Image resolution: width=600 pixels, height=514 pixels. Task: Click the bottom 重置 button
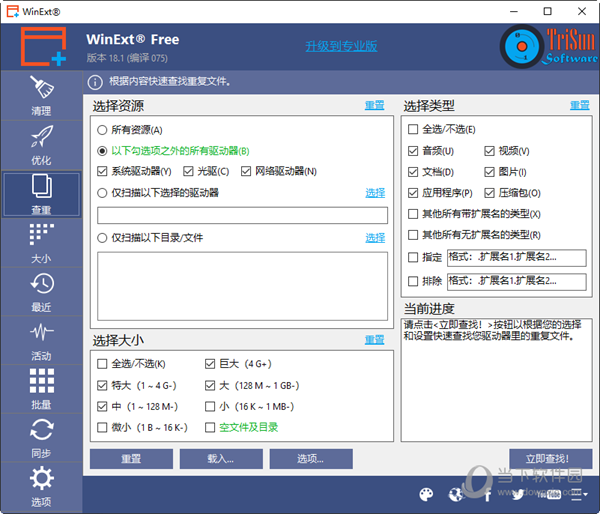(131, 459)
